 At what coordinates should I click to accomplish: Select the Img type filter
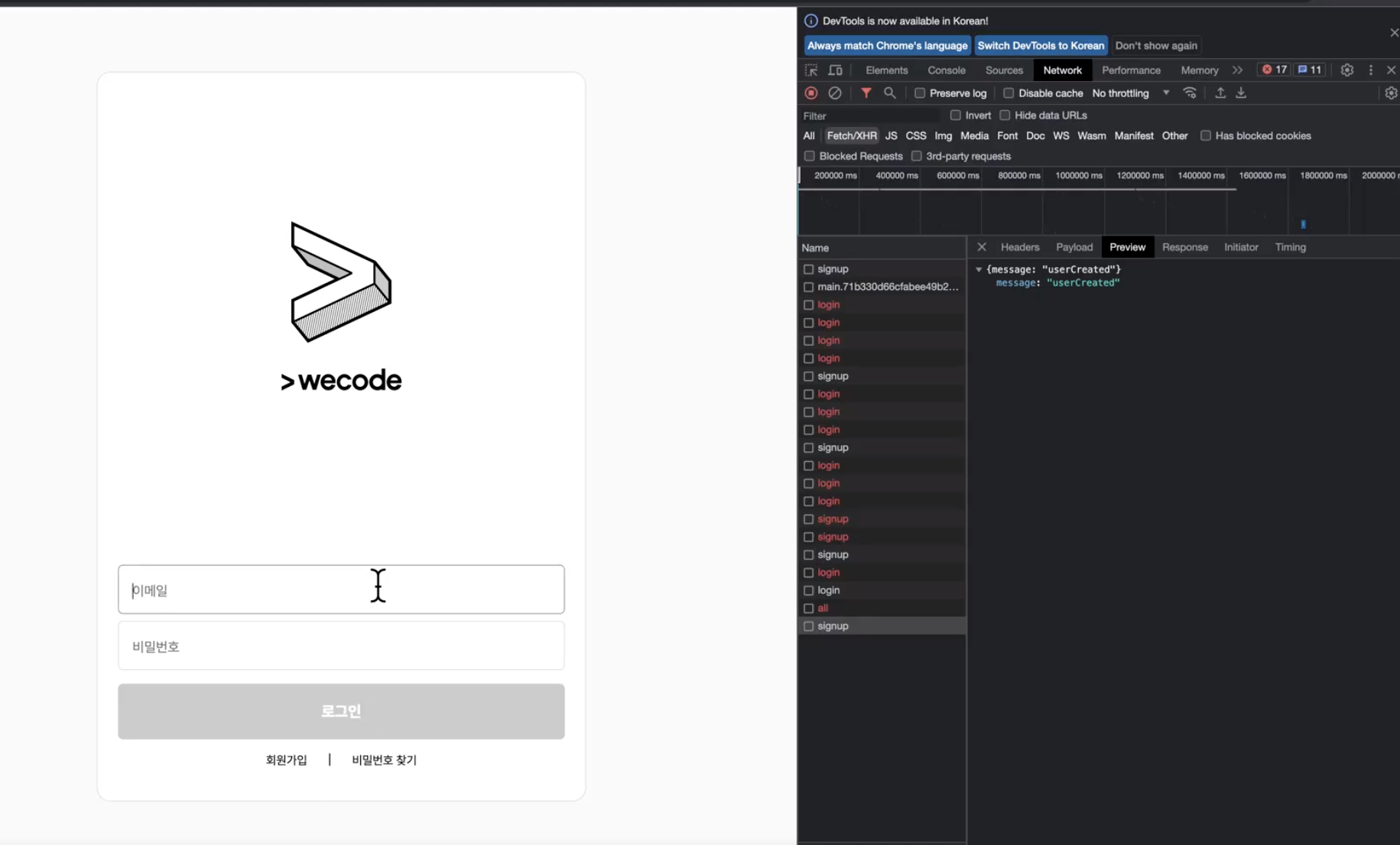943,136
